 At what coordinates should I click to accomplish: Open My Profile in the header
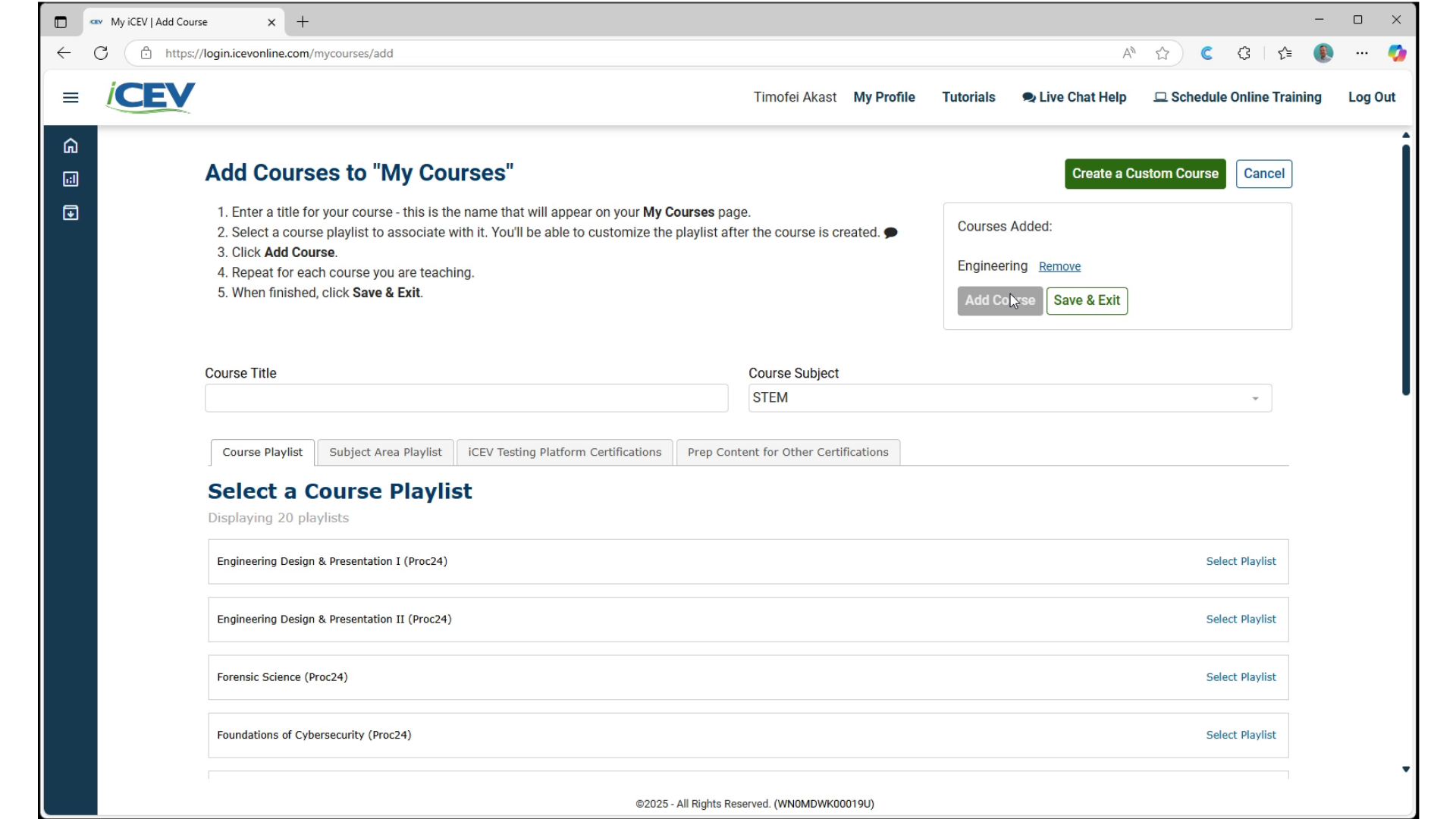[884, 97]
